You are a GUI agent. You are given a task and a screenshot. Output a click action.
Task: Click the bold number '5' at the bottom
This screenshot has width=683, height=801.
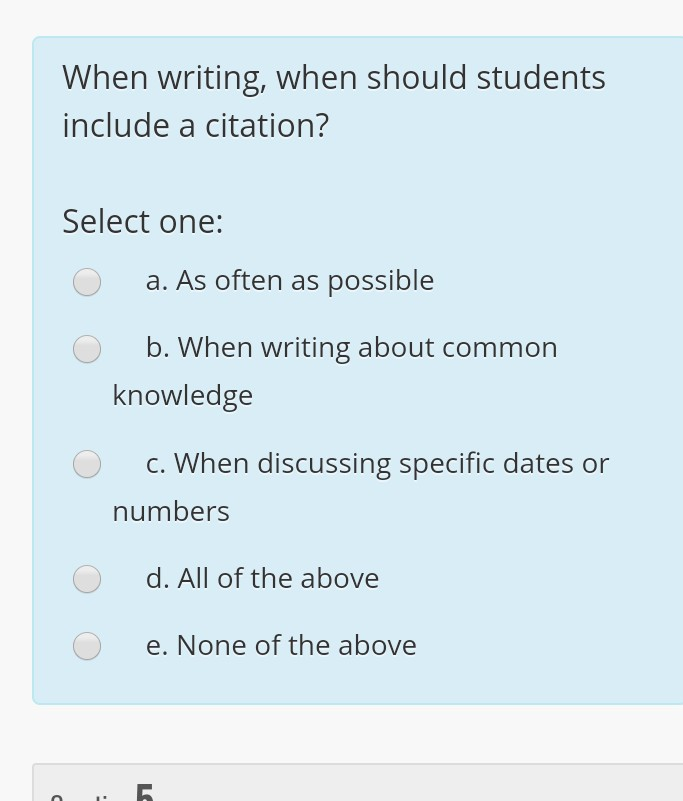pos(144,793)
